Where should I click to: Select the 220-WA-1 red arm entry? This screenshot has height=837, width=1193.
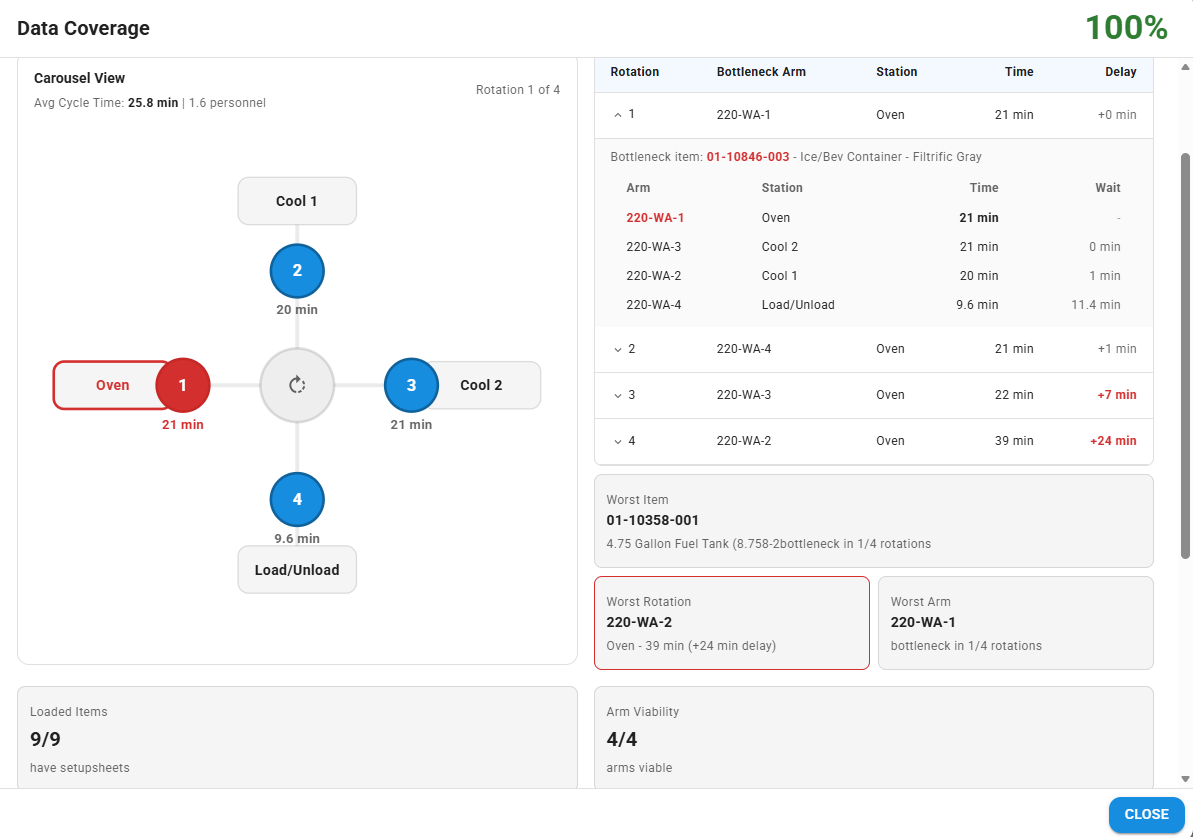(655, 218)
